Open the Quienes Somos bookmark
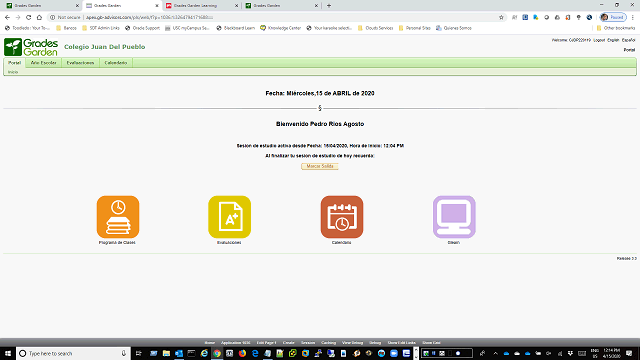 pyautogui.click(x=453, y=28)
